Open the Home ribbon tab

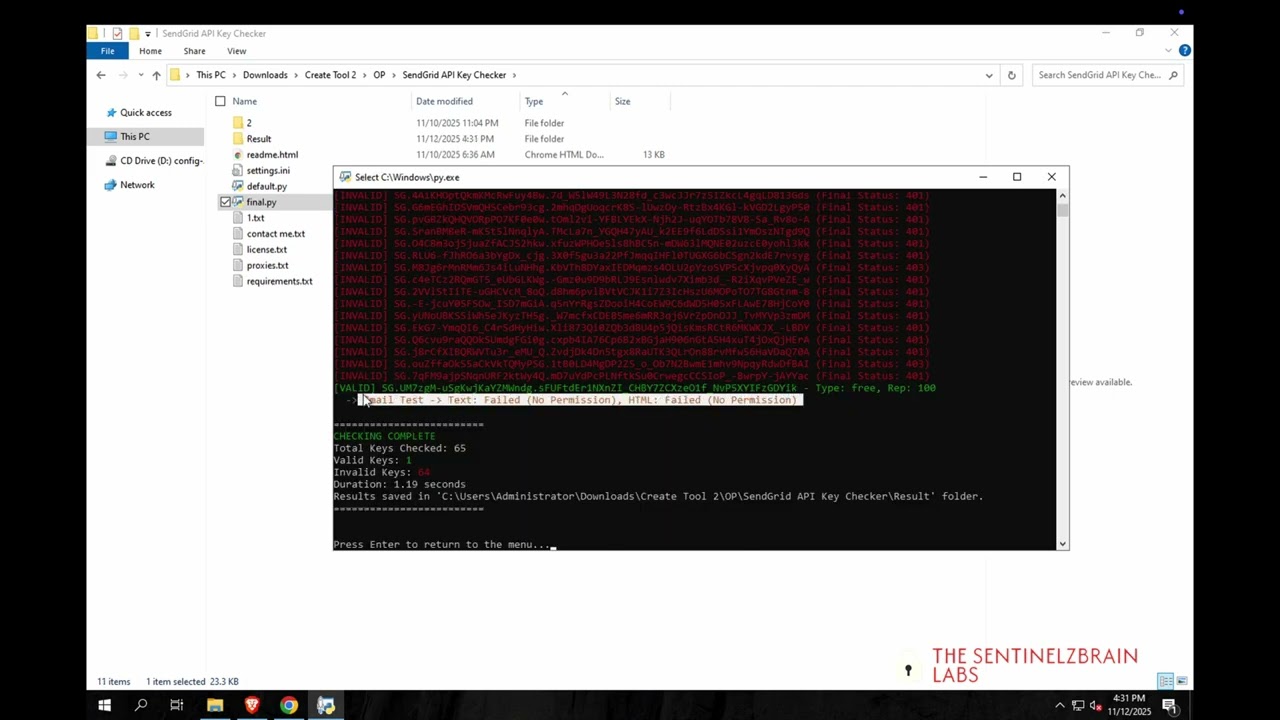(x=150, y=51)
